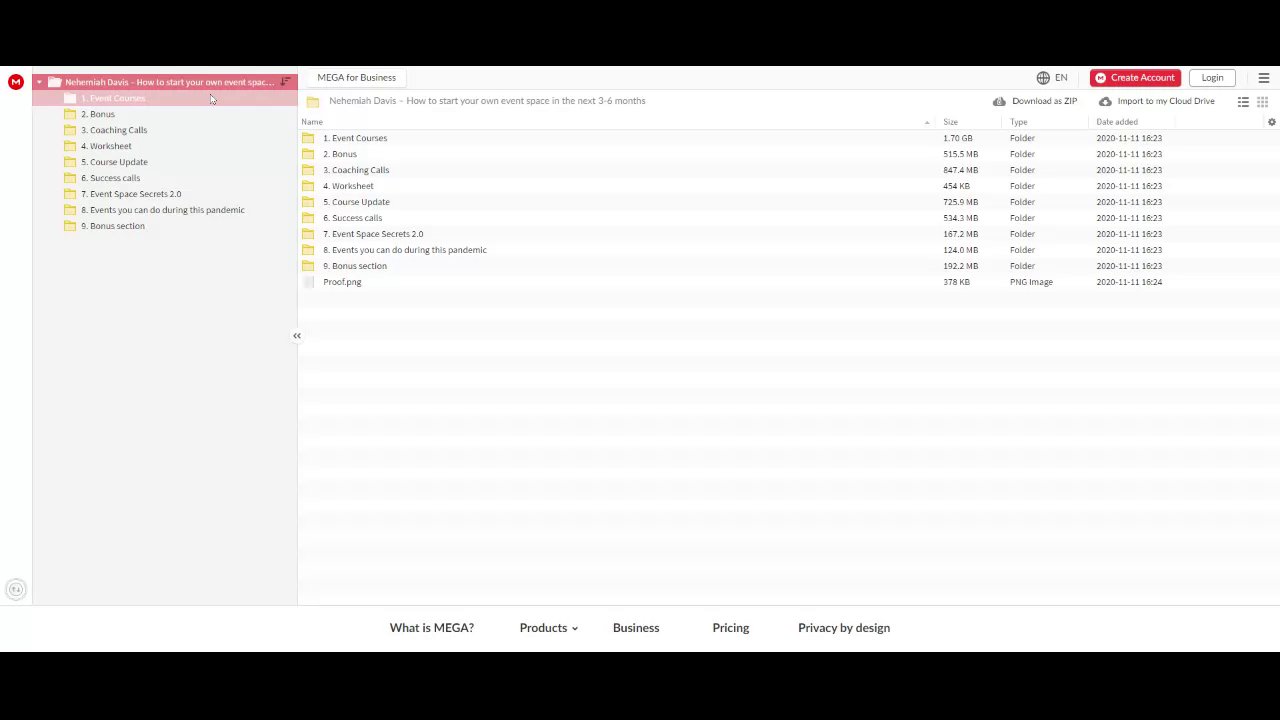
Task: Open the hamburger menu icon
Action: 1264,78
